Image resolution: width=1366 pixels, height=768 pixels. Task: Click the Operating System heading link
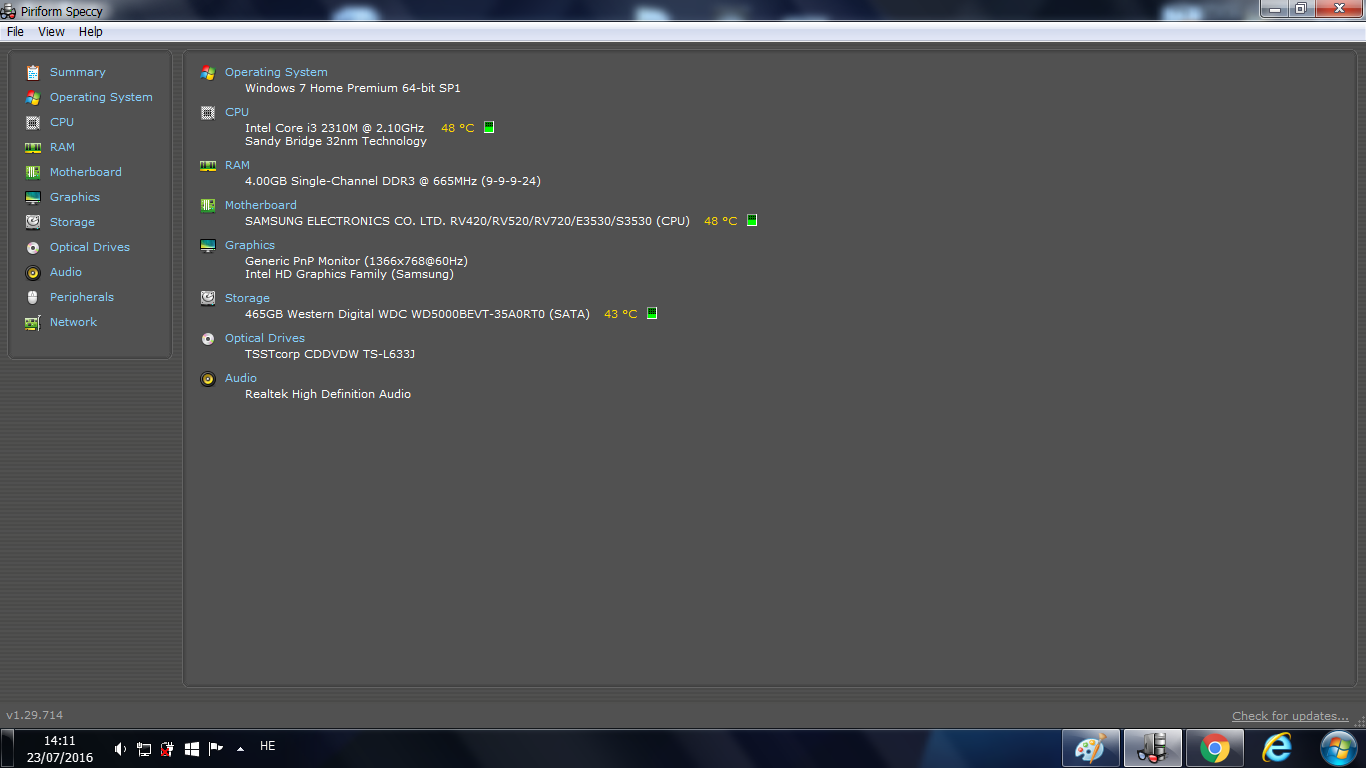[x=276, y=72]
